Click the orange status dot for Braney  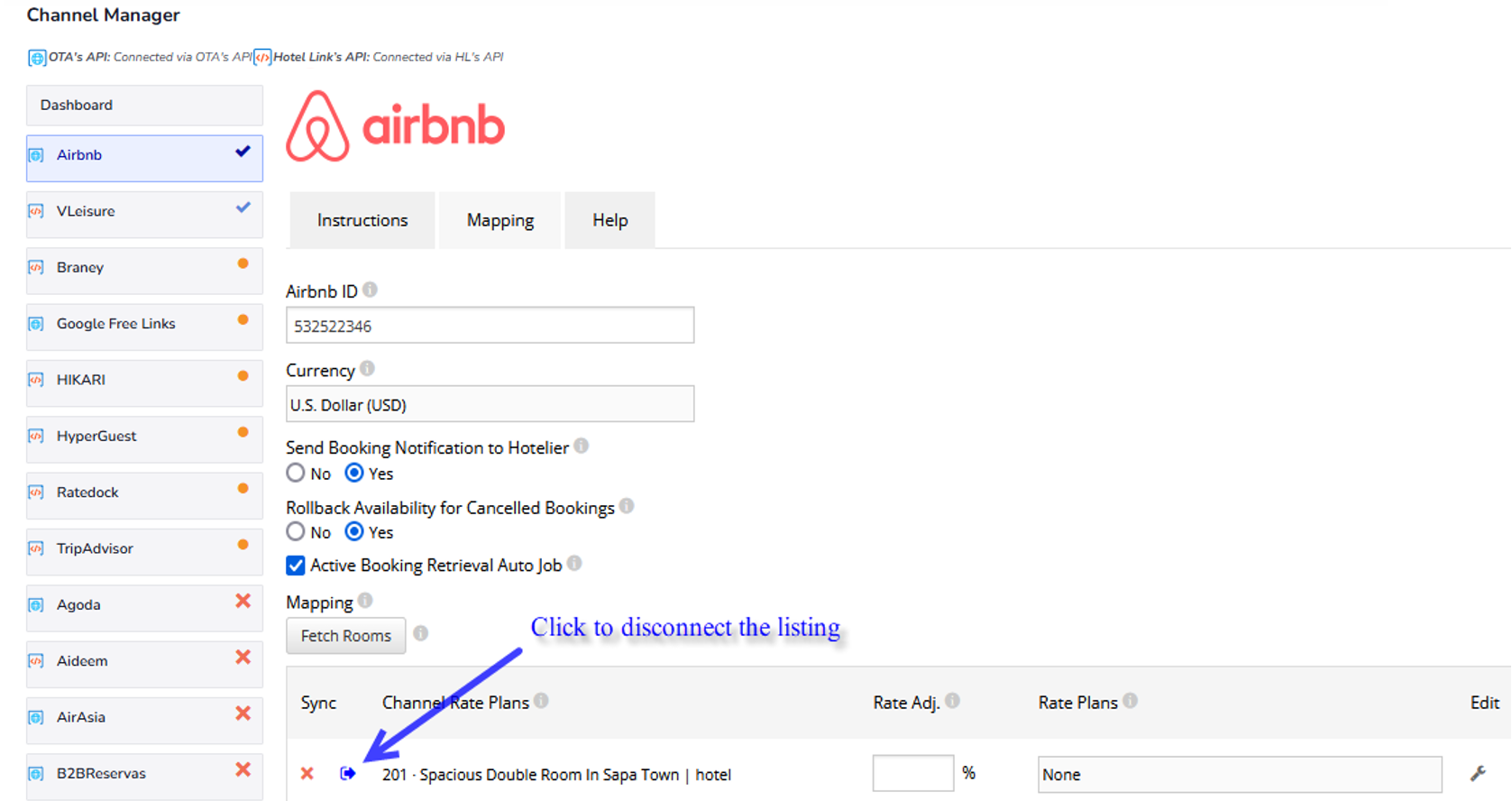point(243,263)
